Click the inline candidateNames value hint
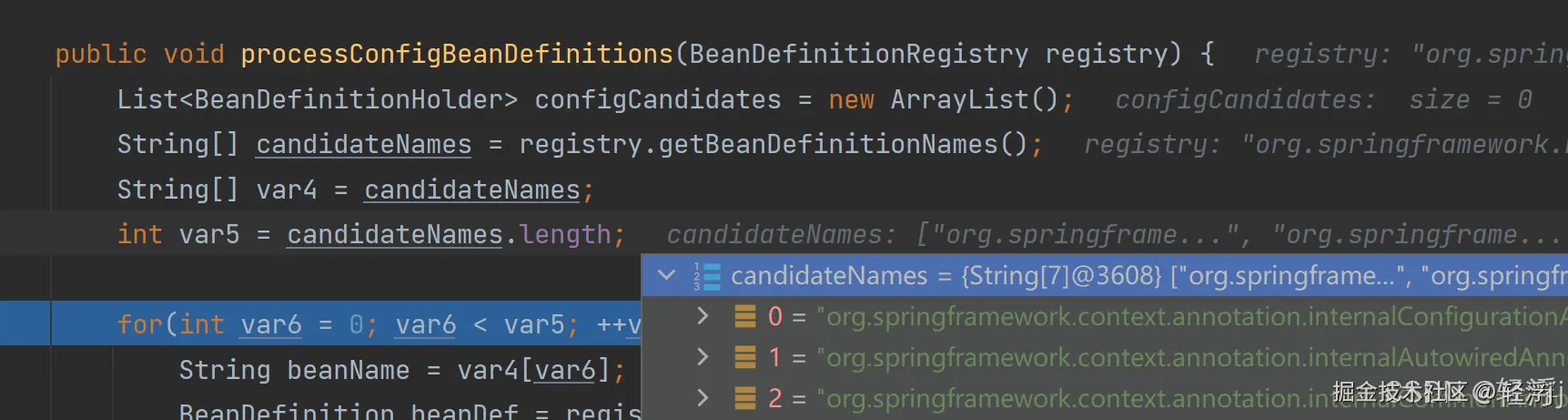Image resolution: width=1568 pixels, height=420 pixels. point(1116,235)
